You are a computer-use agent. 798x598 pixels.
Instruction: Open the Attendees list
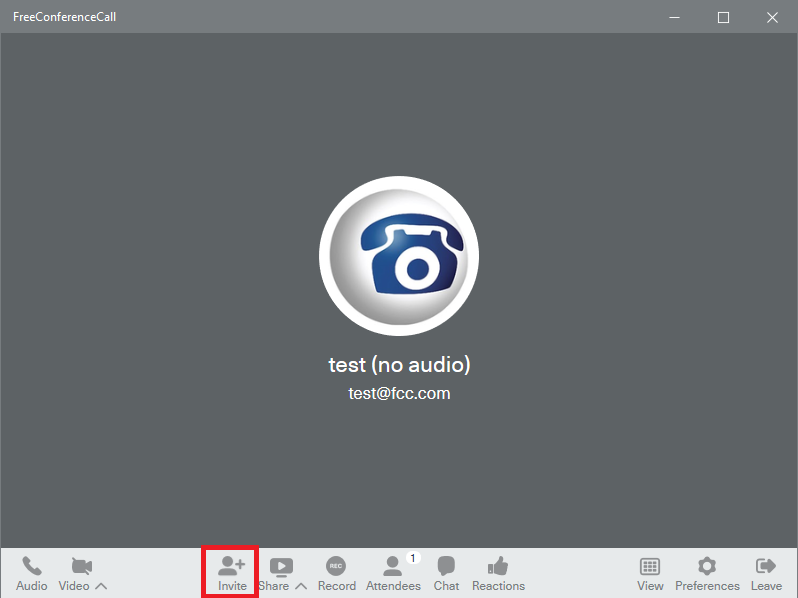pyautogui.click(x=392, y=568)
